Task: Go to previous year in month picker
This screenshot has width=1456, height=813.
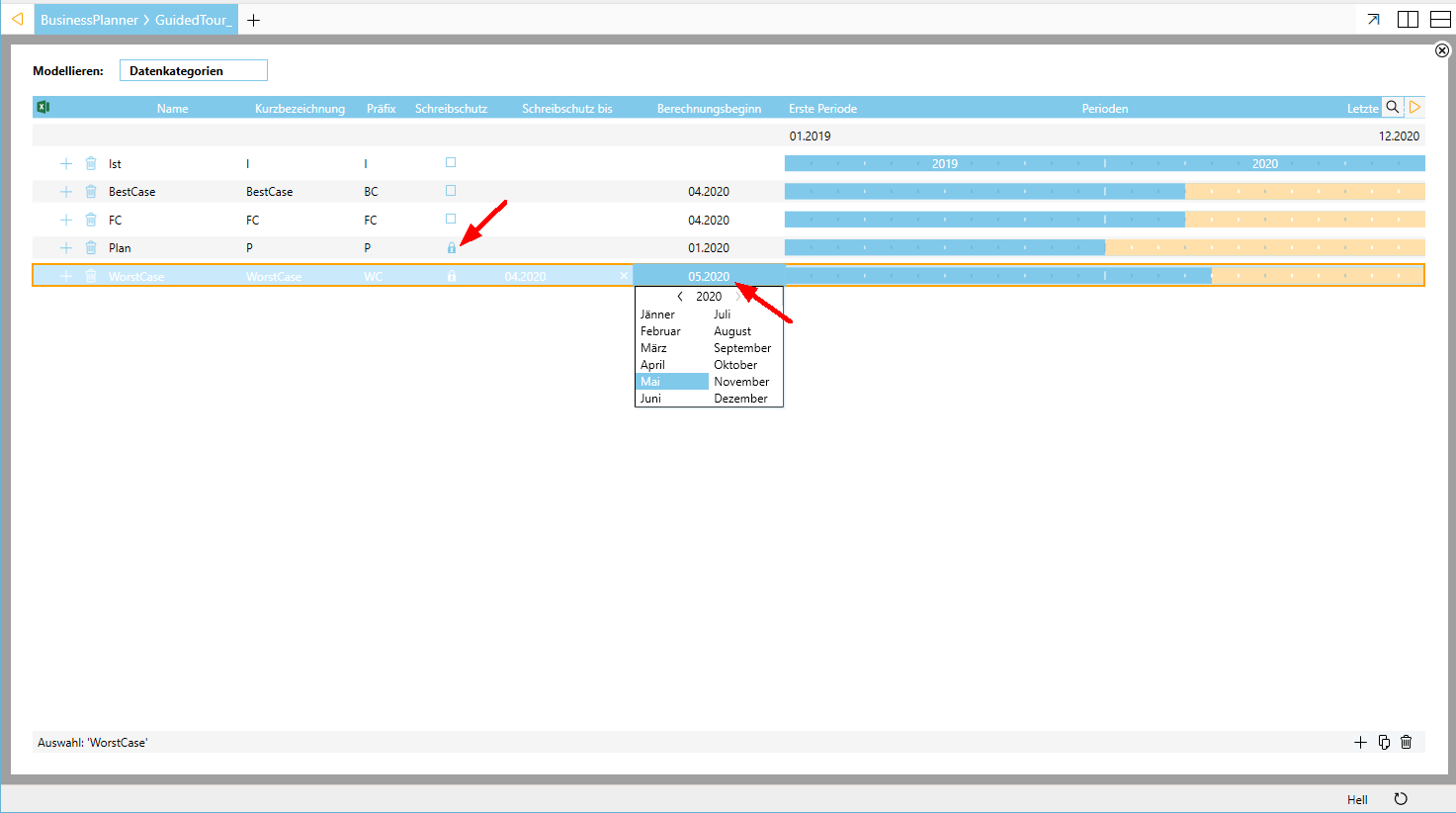Action: [x=680, y=297]
